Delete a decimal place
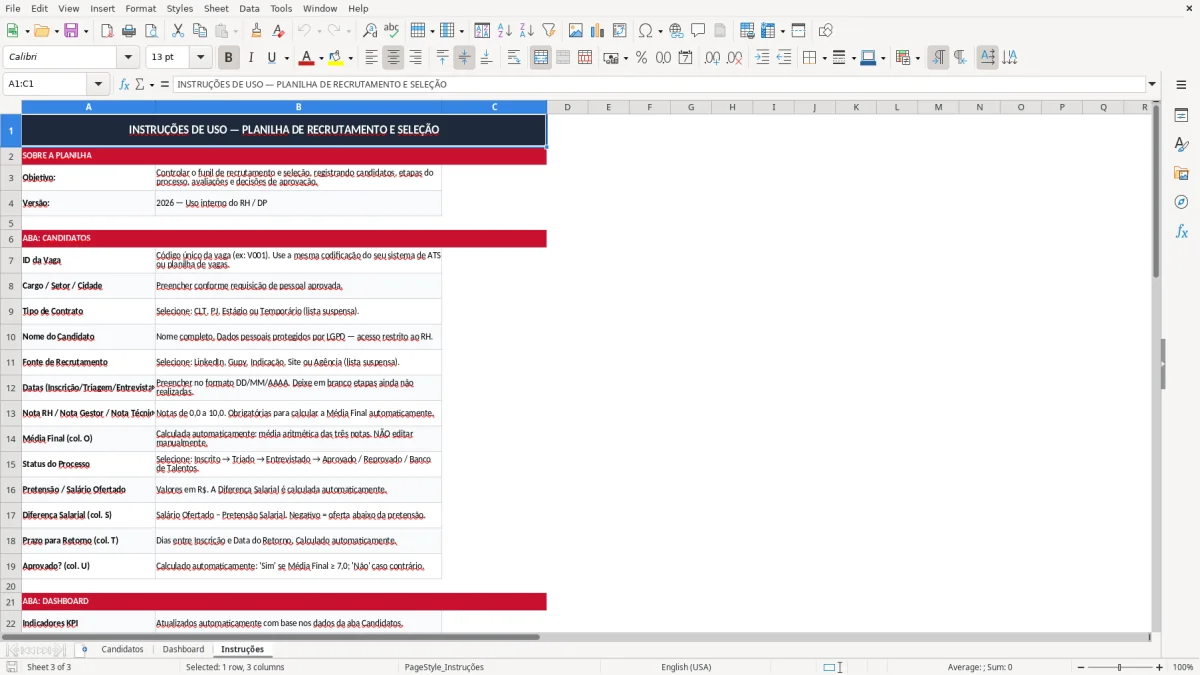This screenshot has height=675, width=1200. 735,58
